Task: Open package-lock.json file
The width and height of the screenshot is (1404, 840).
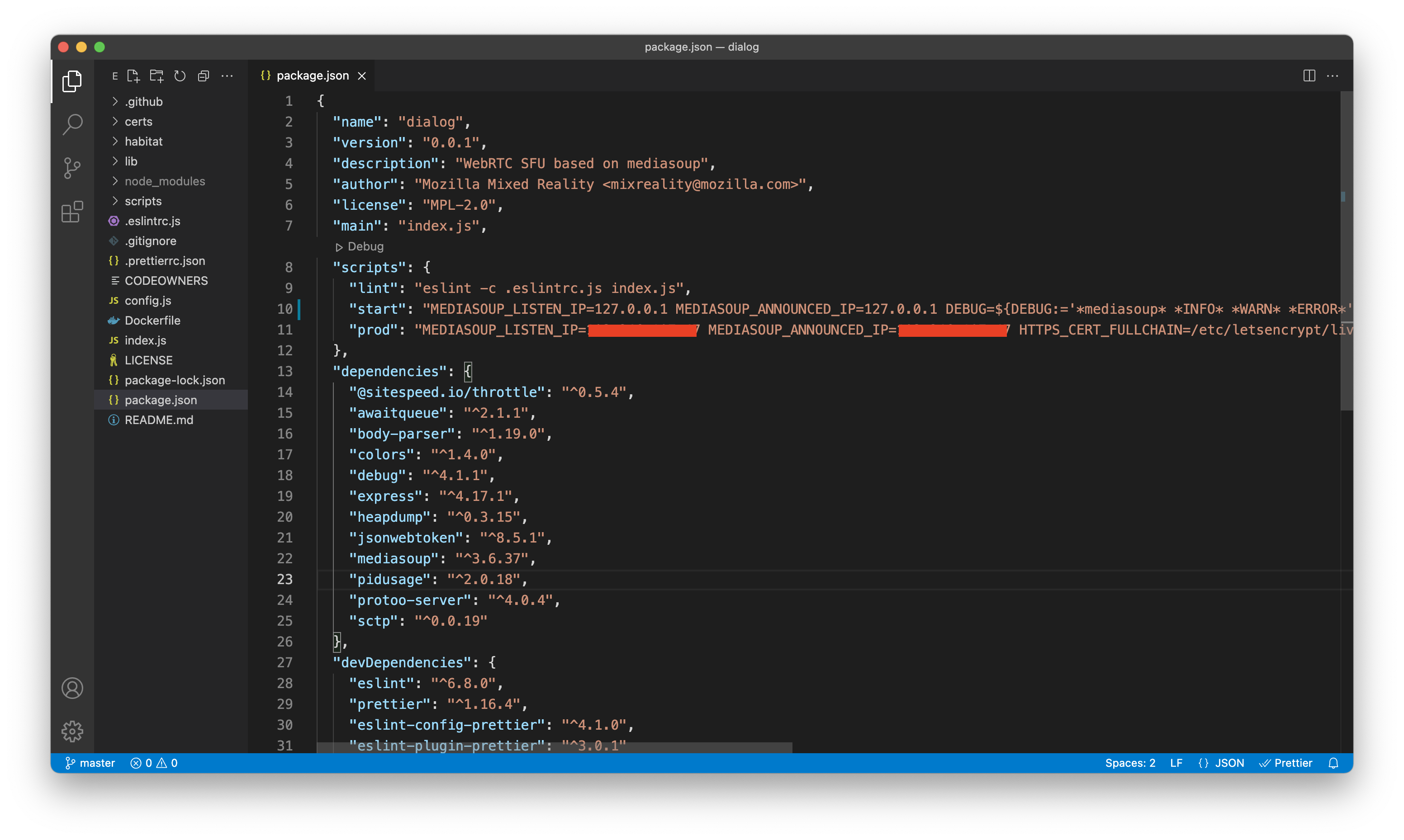Action: click(x=171, y=380)
